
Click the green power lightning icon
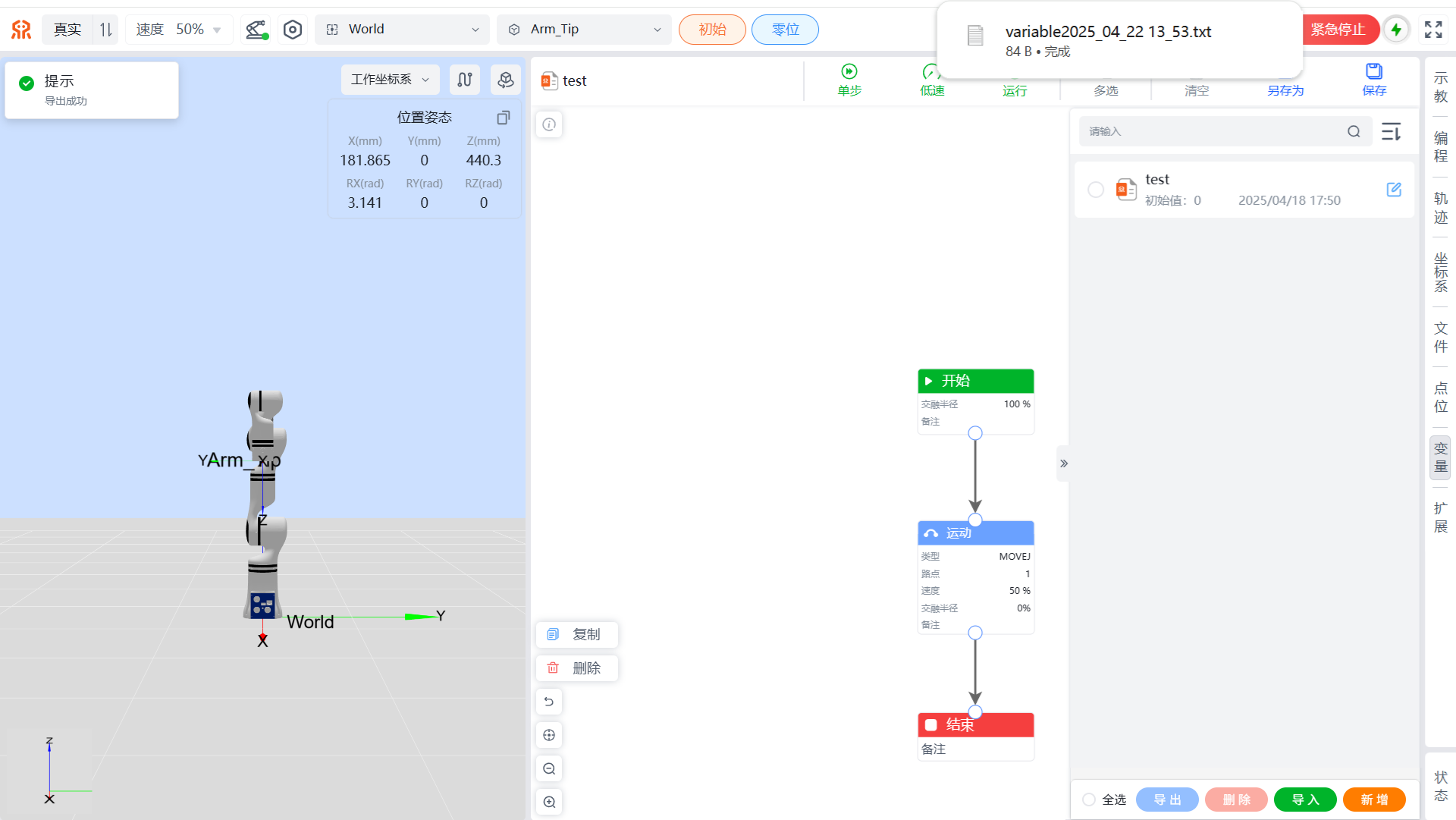click(1396, 30)
